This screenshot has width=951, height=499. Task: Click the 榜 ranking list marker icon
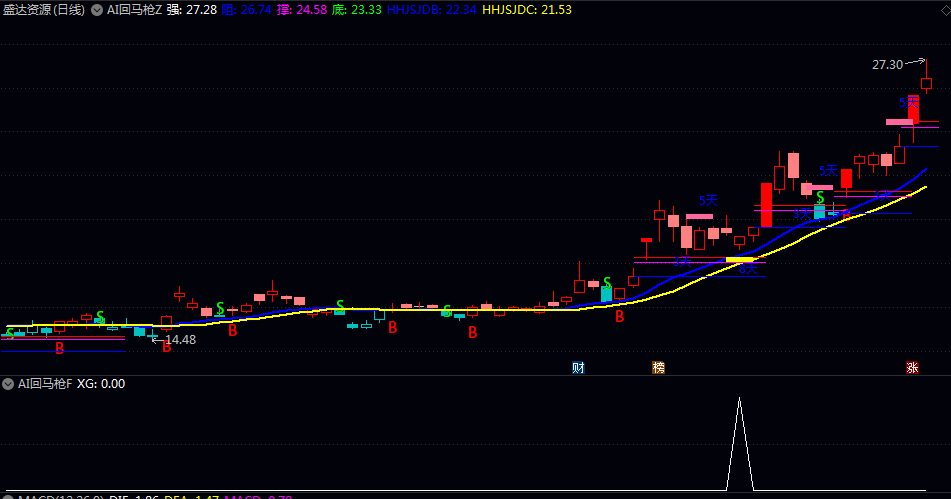pyautogui.click(x=658, y=367)
